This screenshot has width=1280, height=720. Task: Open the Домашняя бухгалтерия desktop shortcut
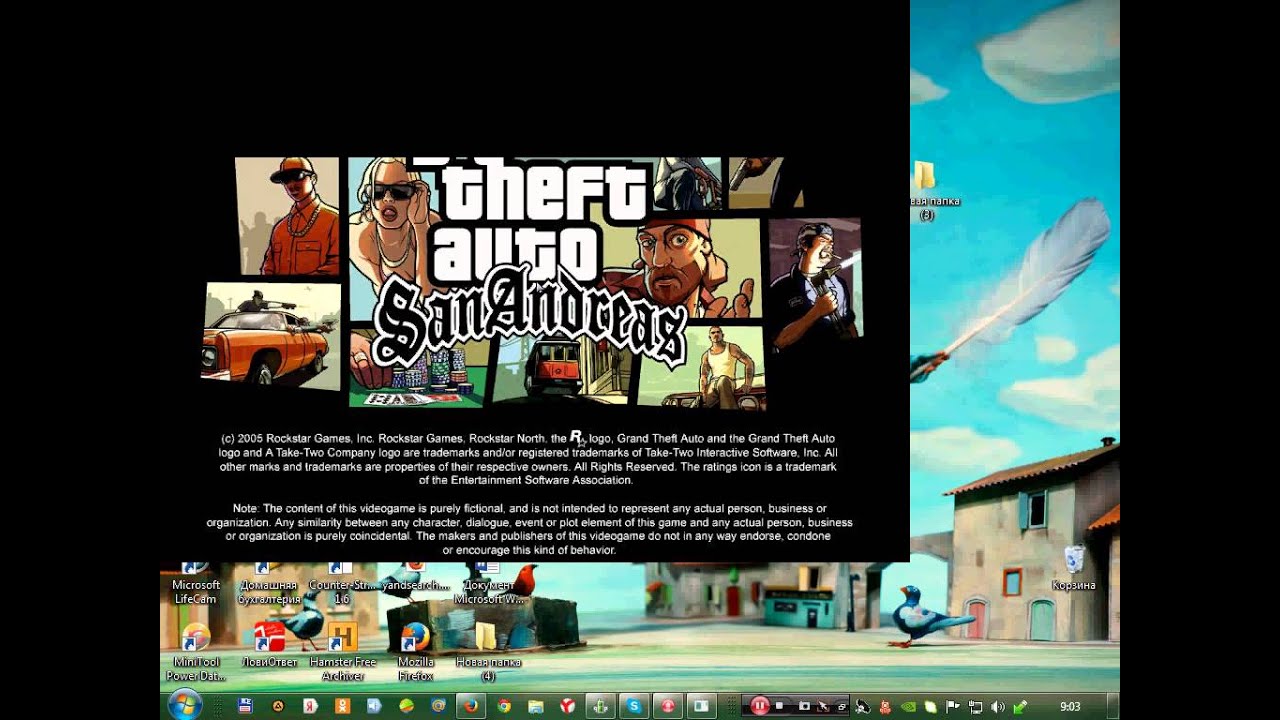click(x=268, y=585)
